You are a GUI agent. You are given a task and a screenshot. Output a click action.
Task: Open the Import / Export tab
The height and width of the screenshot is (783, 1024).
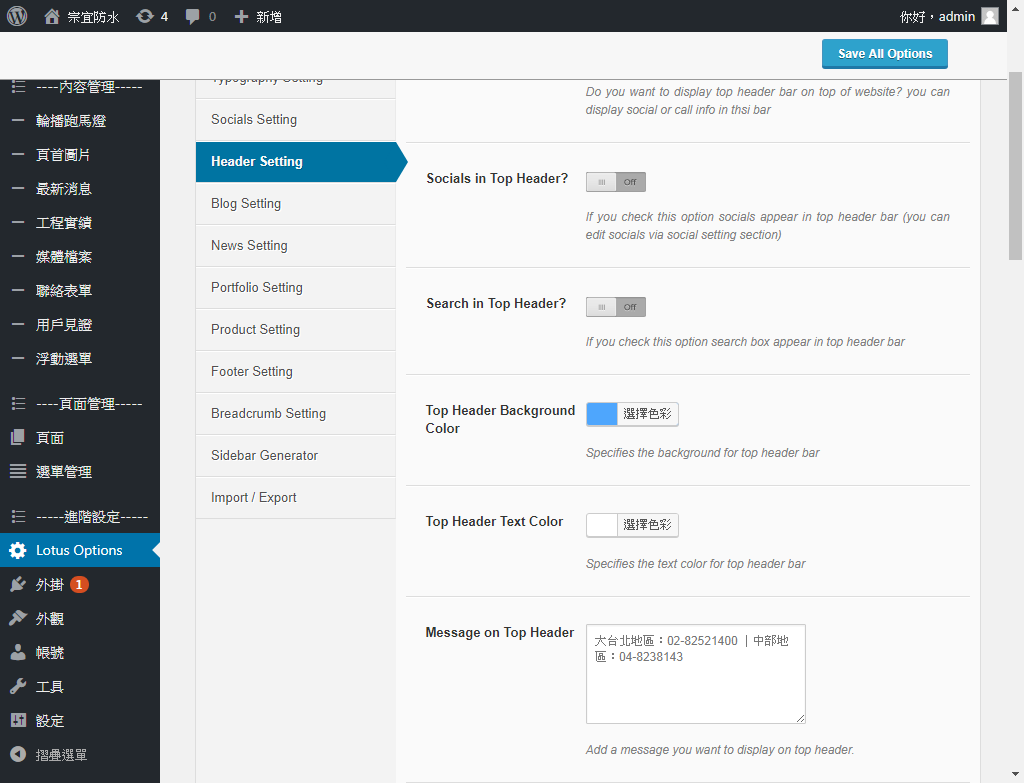pyautogui.click(x=295, y=498)
